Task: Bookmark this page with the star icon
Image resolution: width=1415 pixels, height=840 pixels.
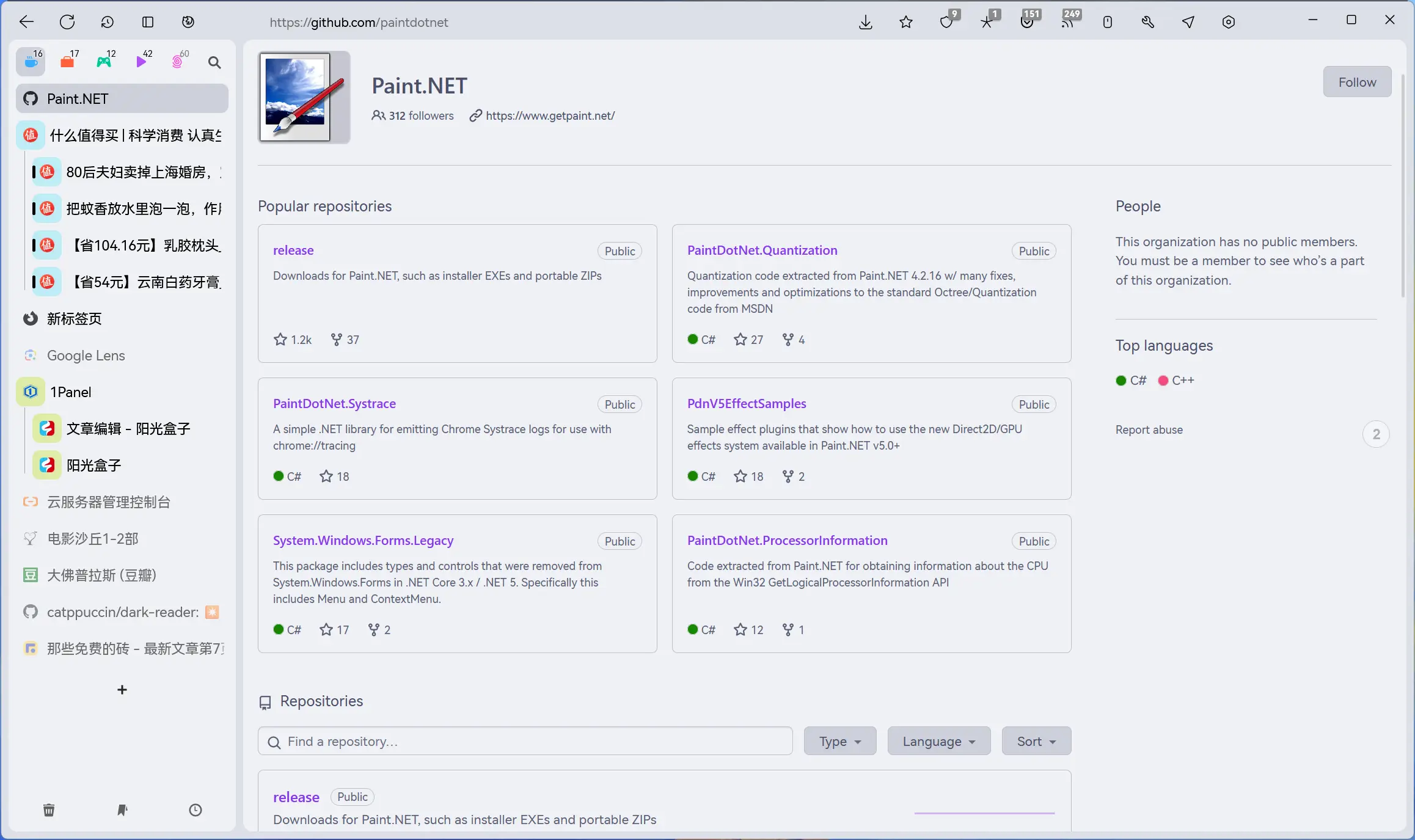Action: [x=906, y=22]
